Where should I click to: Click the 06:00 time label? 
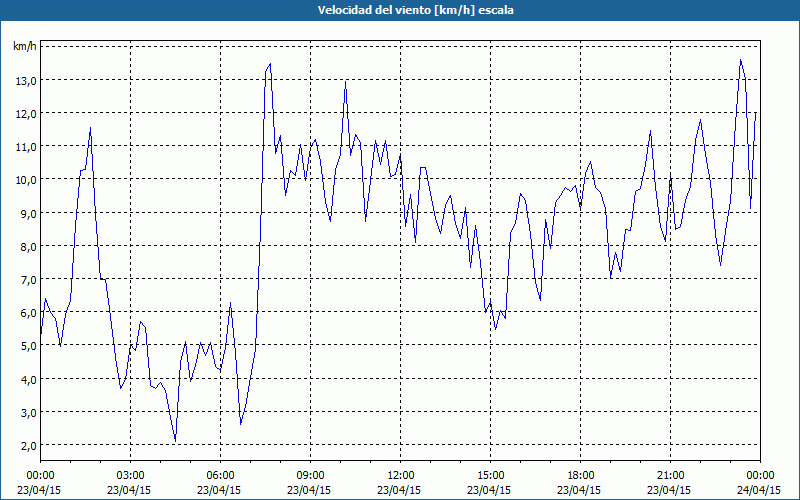tap(220, 476)
